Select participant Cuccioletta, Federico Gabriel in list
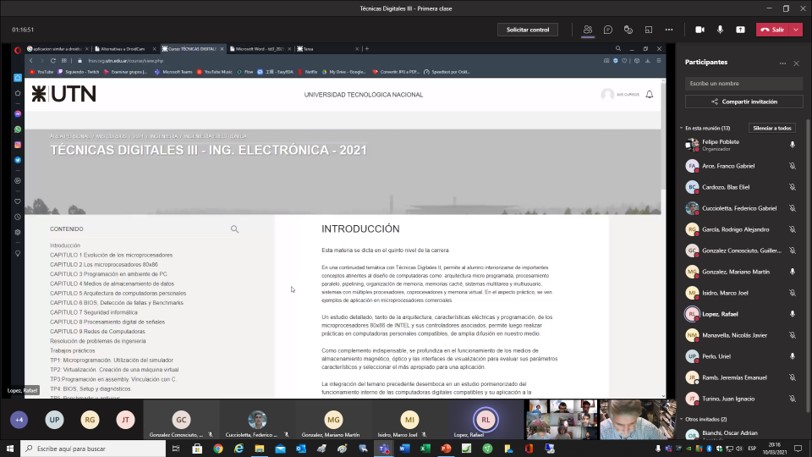 [x=741, y=208]
